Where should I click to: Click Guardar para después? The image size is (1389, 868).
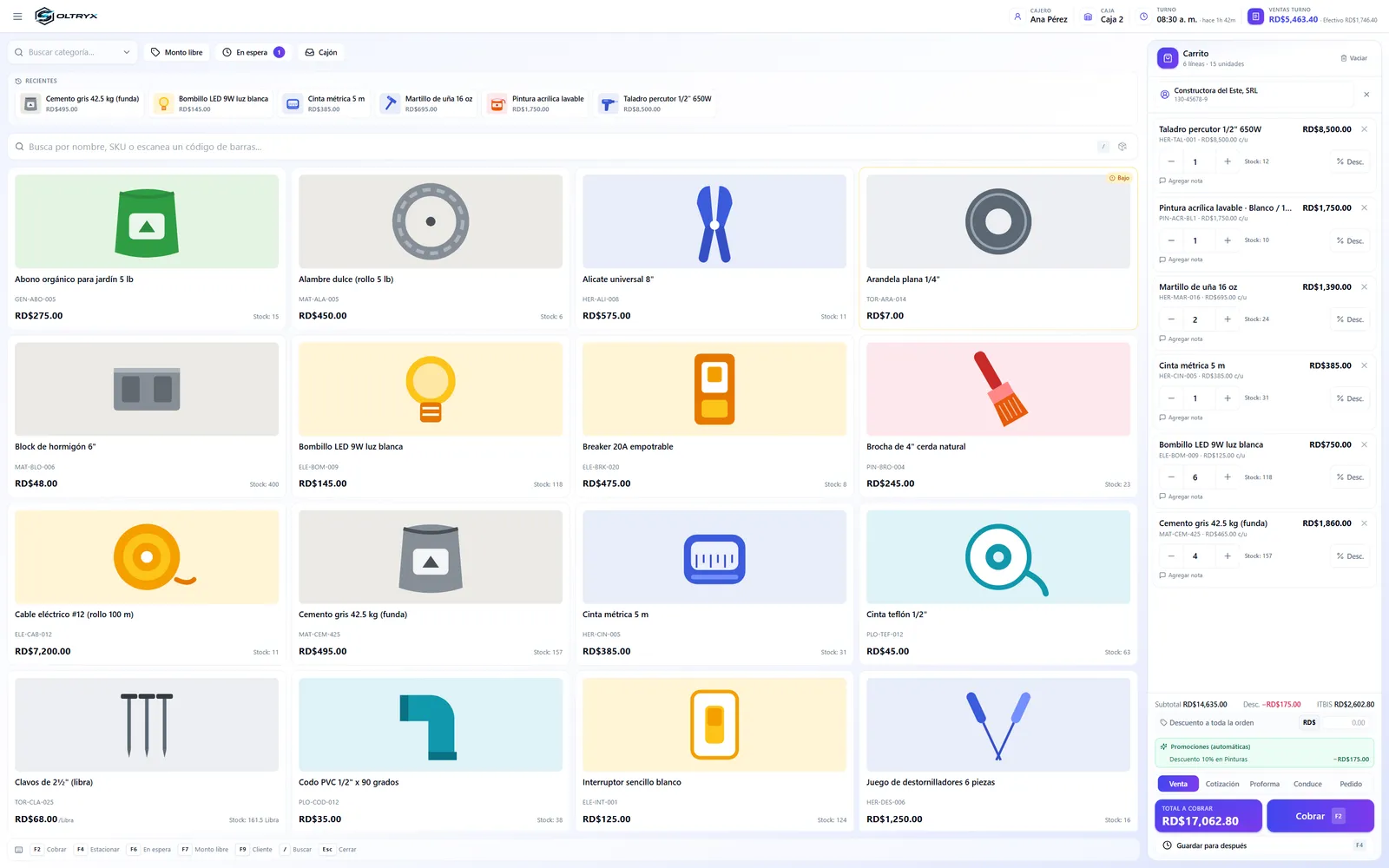pyautogui.click(x=1265, y=845)
